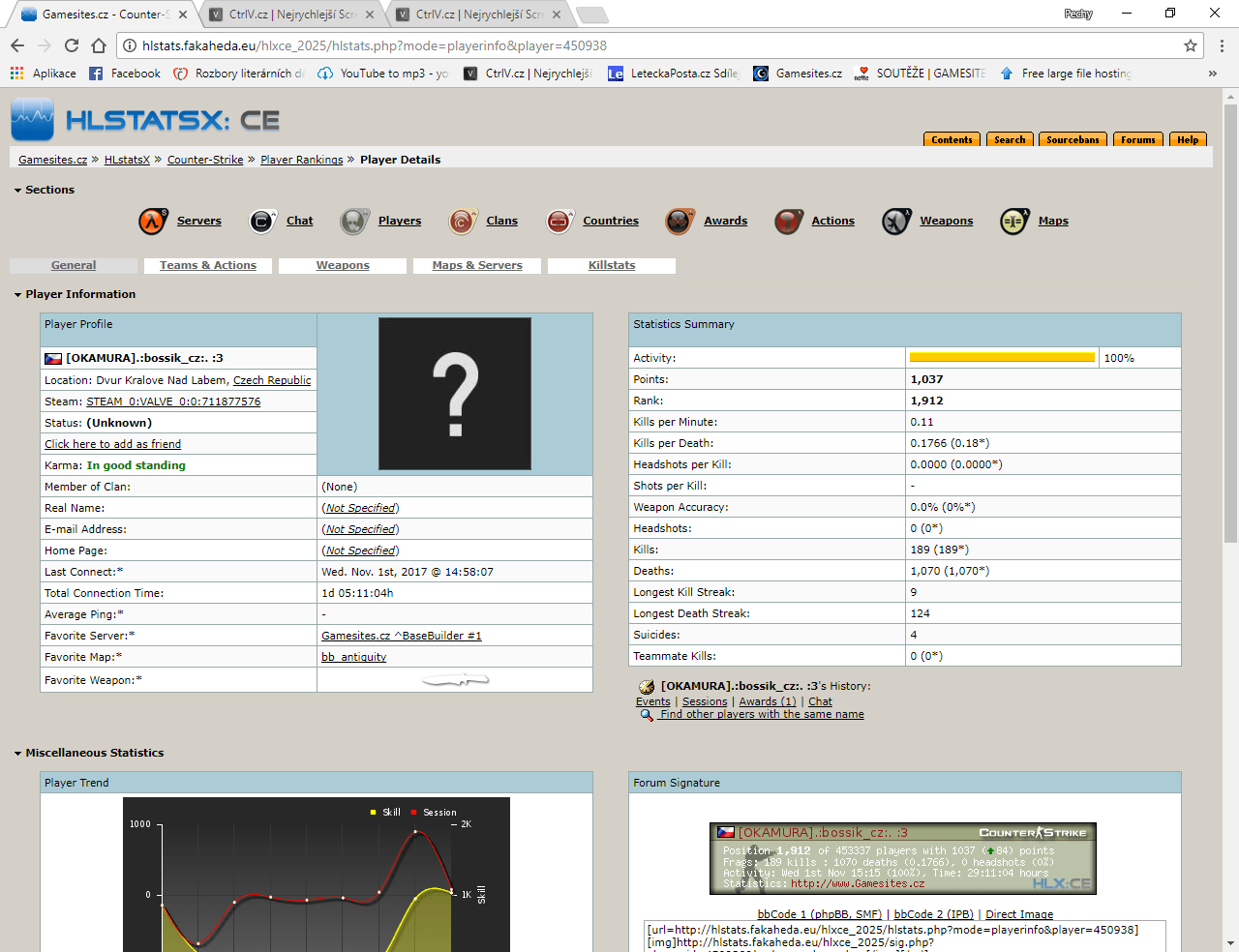The image size is (1239, 952).
Task: Open the Teams & Actions tab
Action: coord(207,265)
